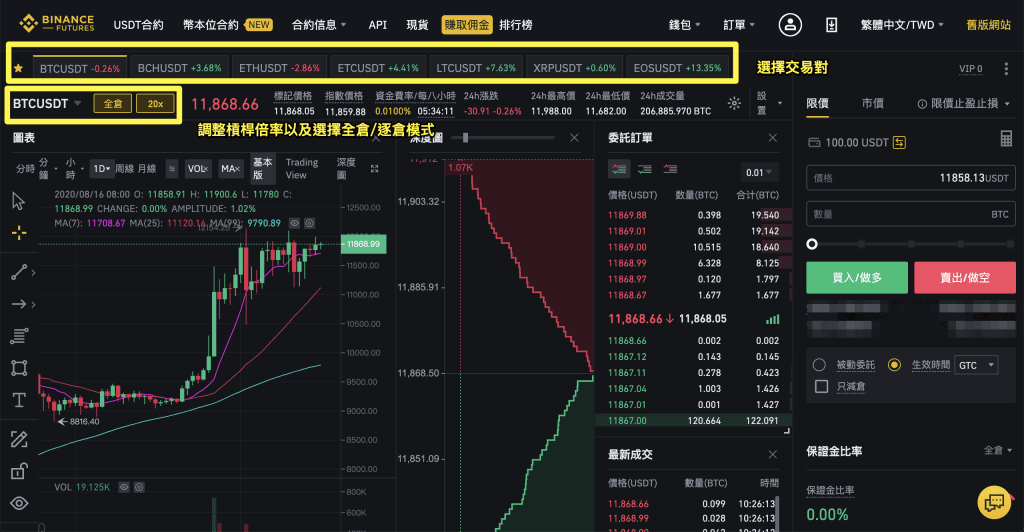Viewport: 1024px width, 532px height.
Task: Select the arrow cursor chart tool
Action: (x=18, y=201)
